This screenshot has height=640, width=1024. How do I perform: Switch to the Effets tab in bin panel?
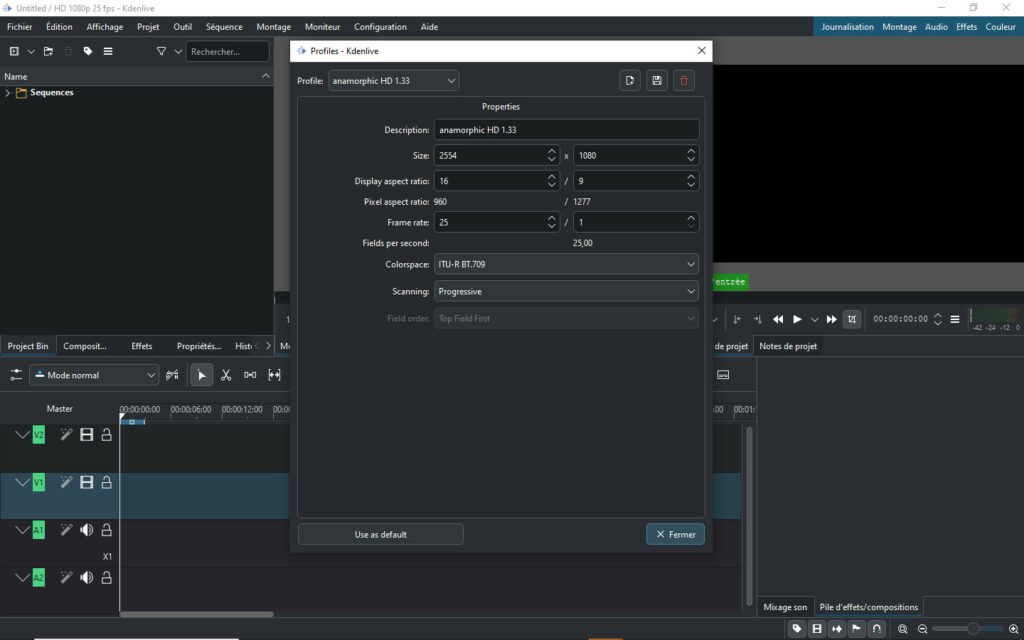[x=142, y=346]
